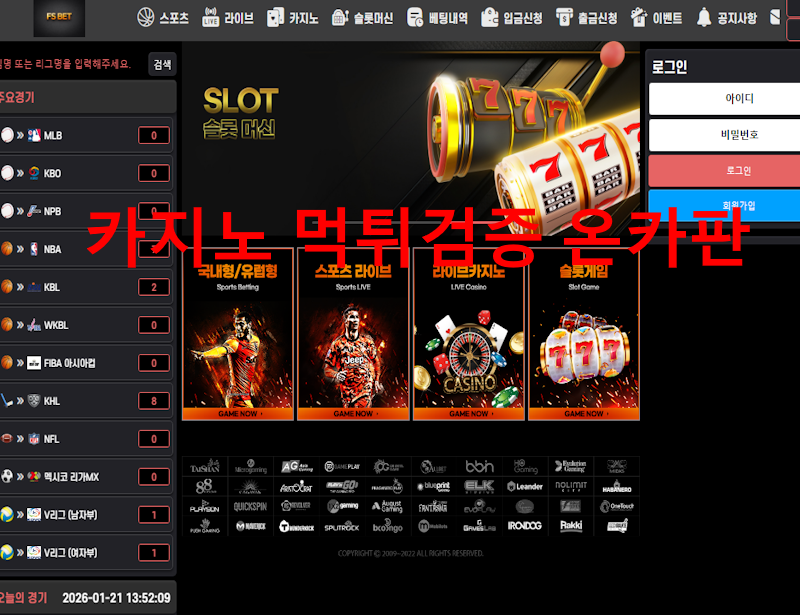
Task: Click the Leander provider logo
Action: tap(525, 486)
